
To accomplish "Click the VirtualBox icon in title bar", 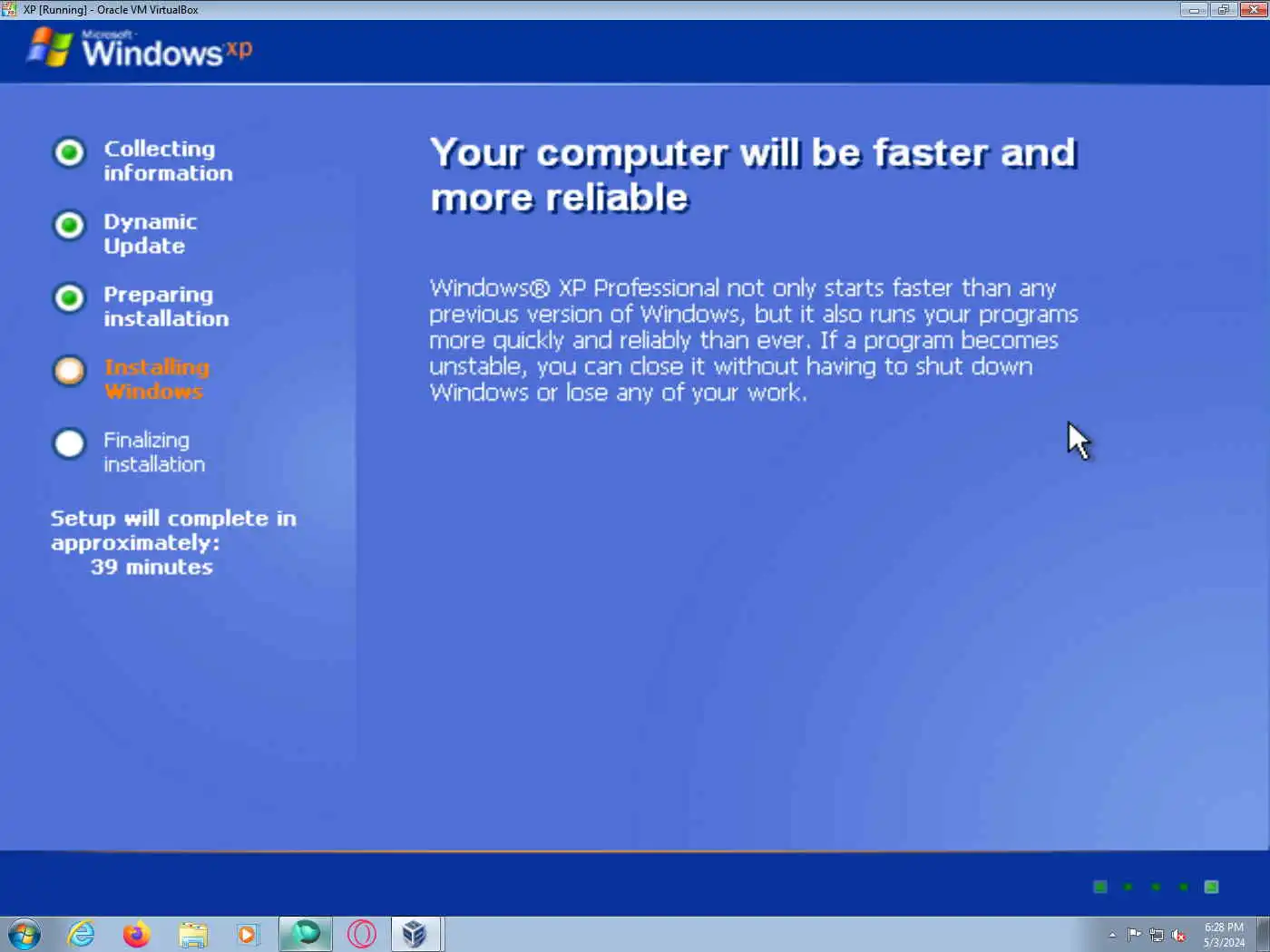I will [9, 9].
